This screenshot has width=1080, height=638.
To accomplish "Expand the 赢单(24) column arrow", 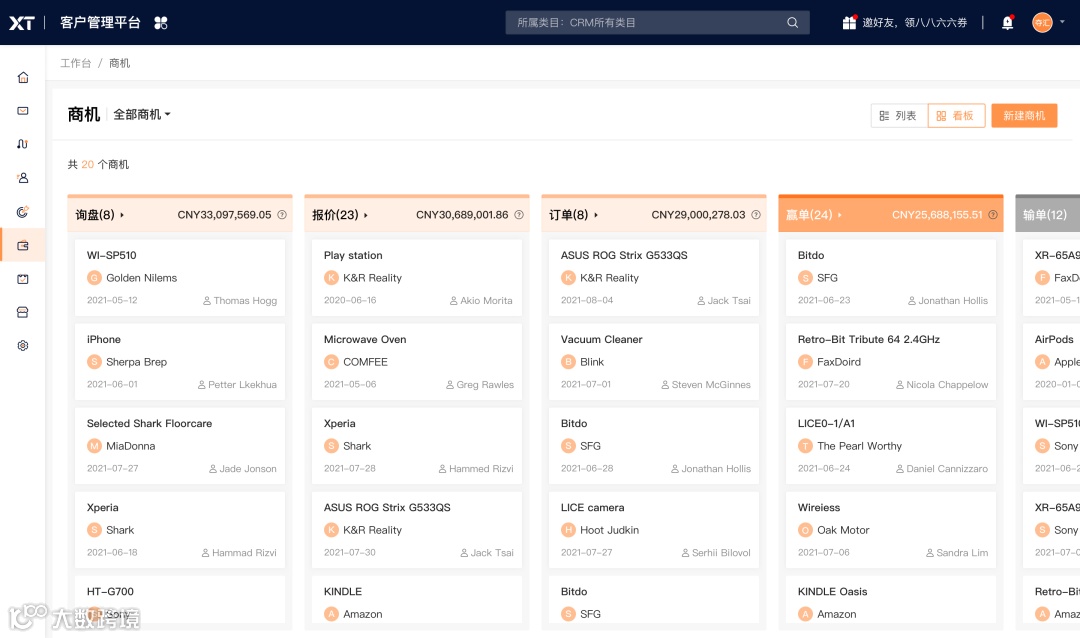I will click(840, 215).
